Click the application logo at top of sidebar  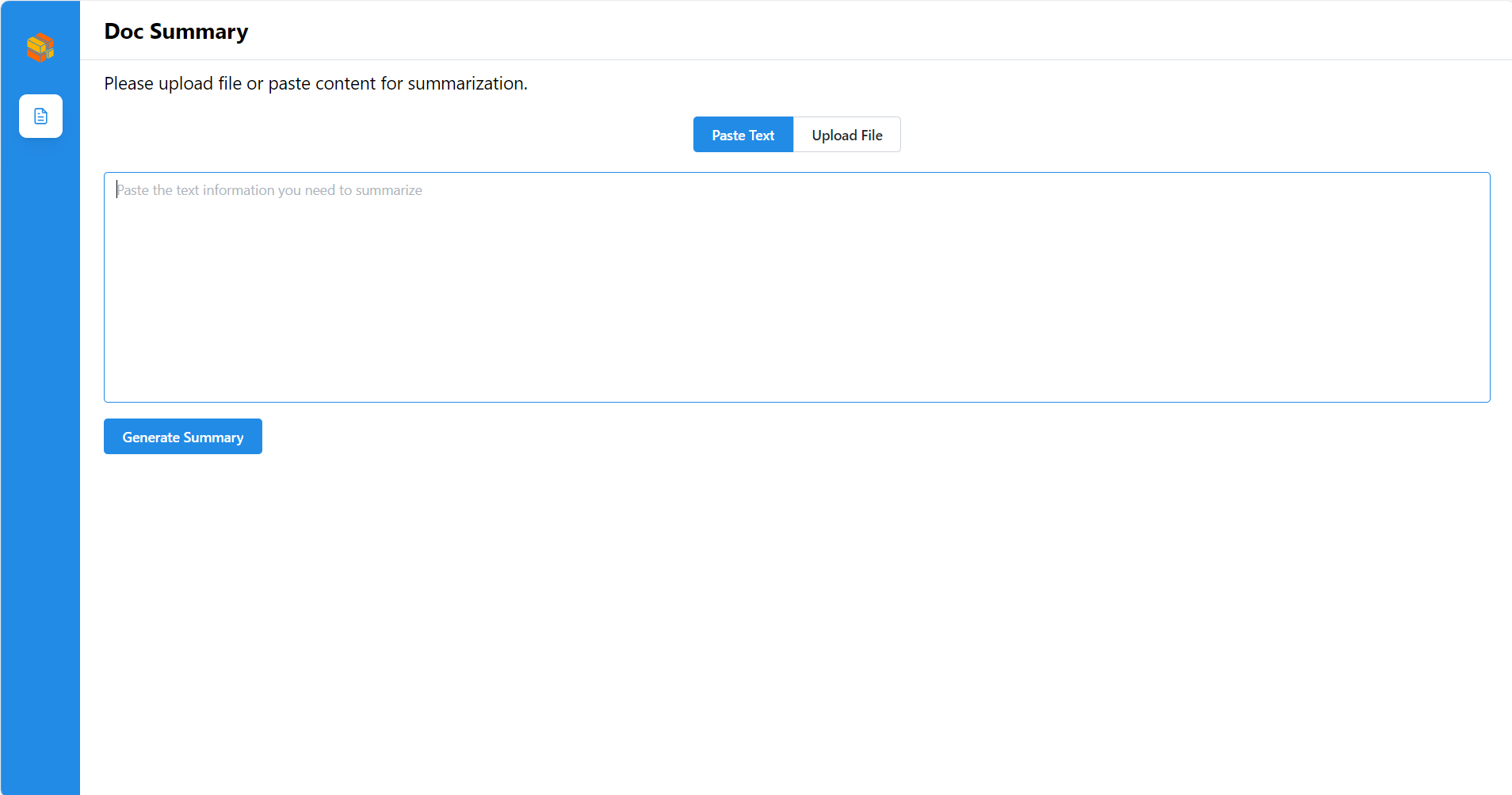pos(40,48)
